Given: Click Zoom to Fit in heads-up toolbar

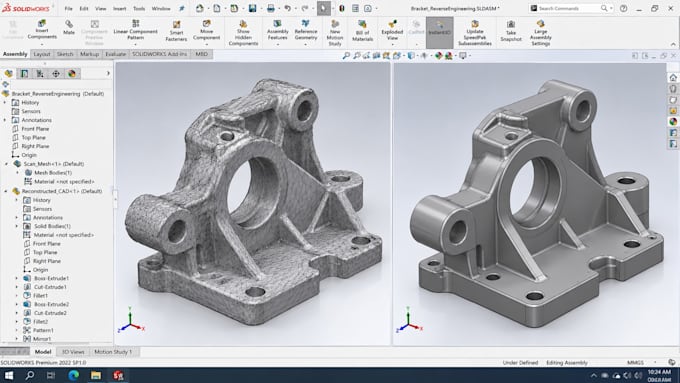Looking at the screenshot, I should [x=346, y=56].
